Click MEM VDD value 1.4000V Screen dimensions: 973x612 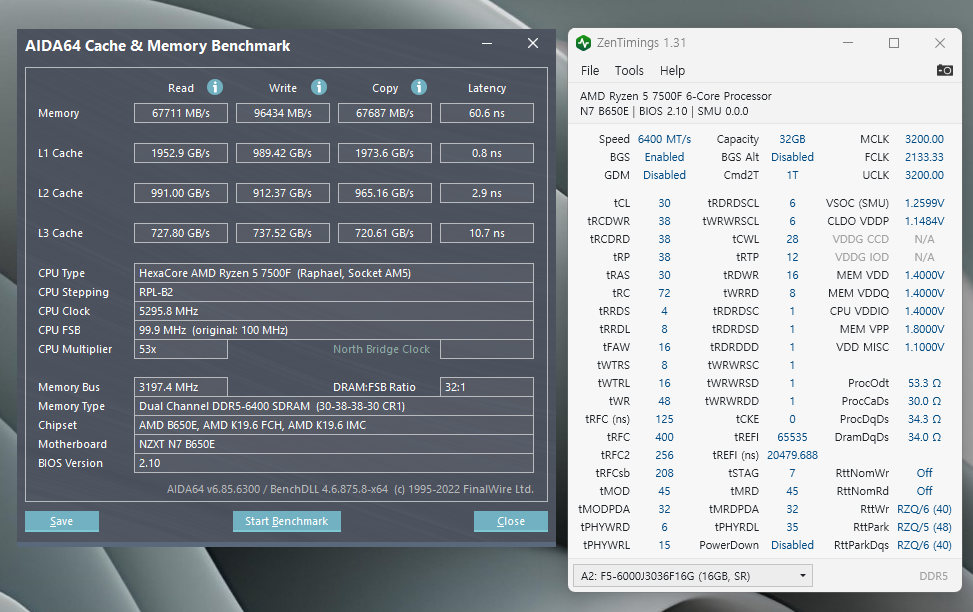click(x=924, y=275)
